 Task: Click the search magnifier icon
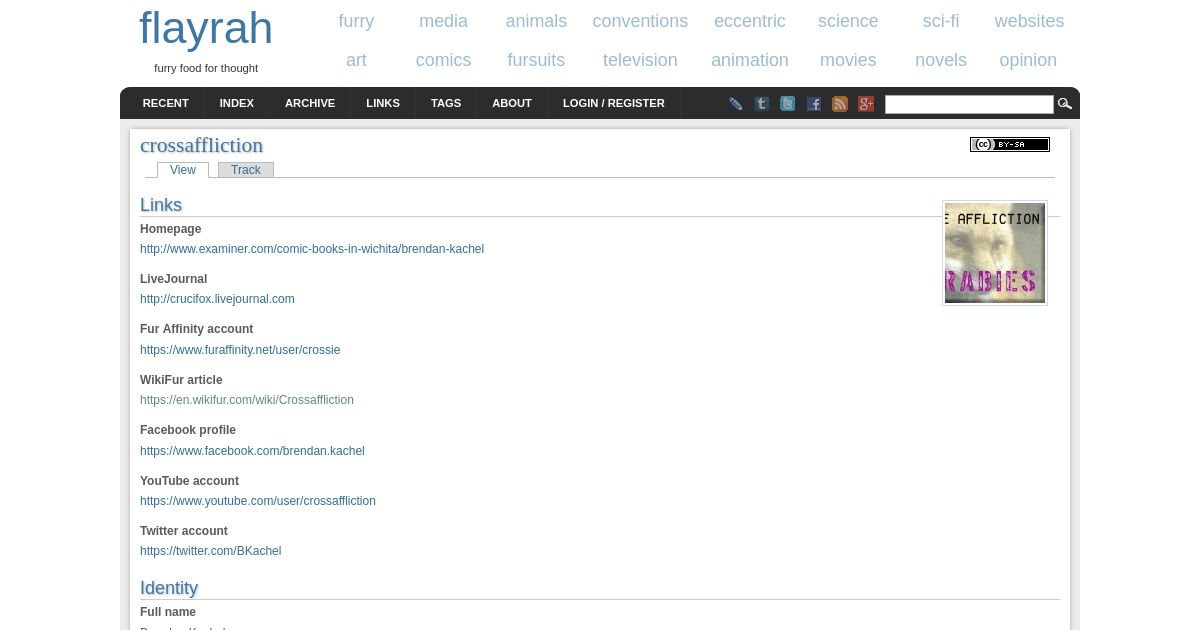pos(1065,104)
